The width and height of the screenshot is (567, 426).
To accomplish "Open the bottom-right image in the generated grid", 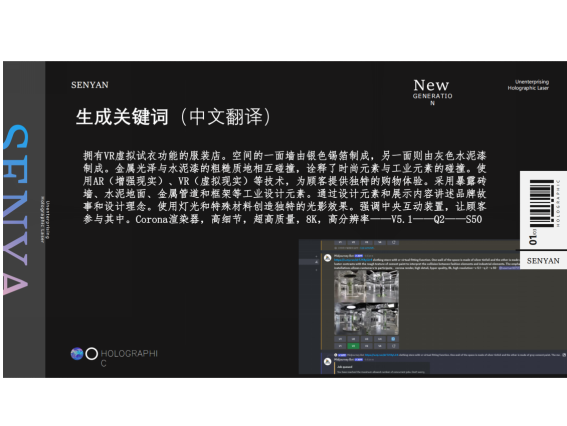I will coord(383,319).
